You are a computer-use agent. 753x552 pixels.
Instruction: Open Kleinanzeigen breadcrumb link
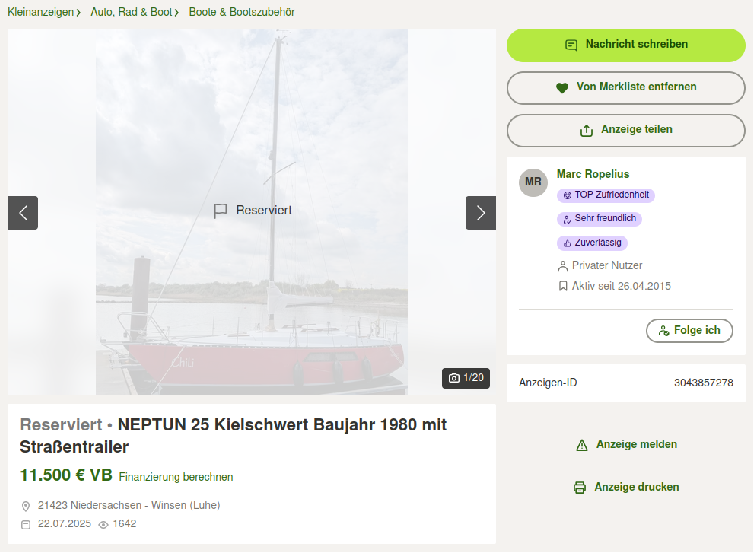[x=41, y=12]
